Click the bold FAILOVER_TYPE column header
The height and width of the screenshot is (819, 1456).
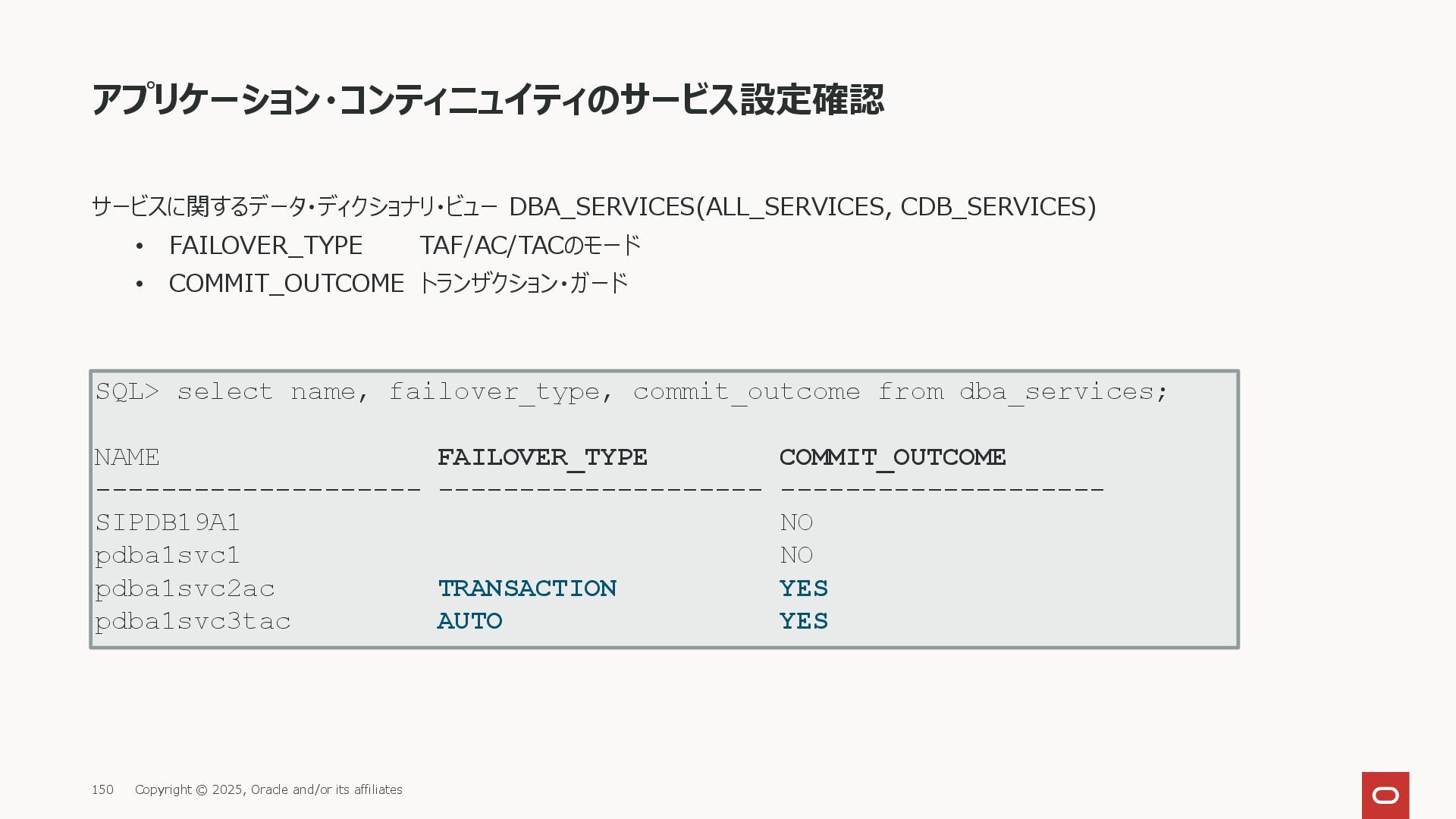[x=542, y=457]
